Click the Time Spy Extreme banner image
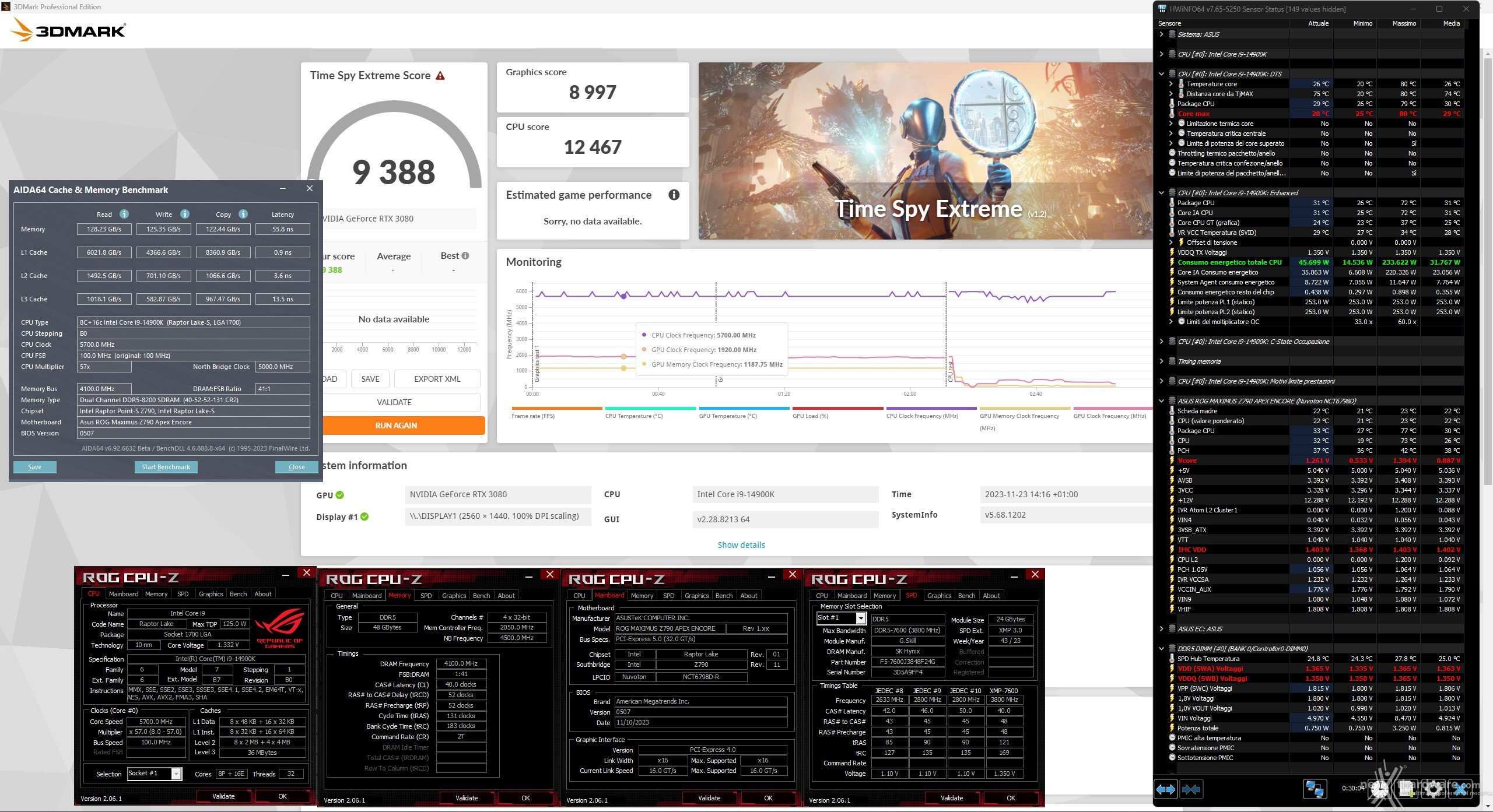1493x812 pixels. coord(925,151)
